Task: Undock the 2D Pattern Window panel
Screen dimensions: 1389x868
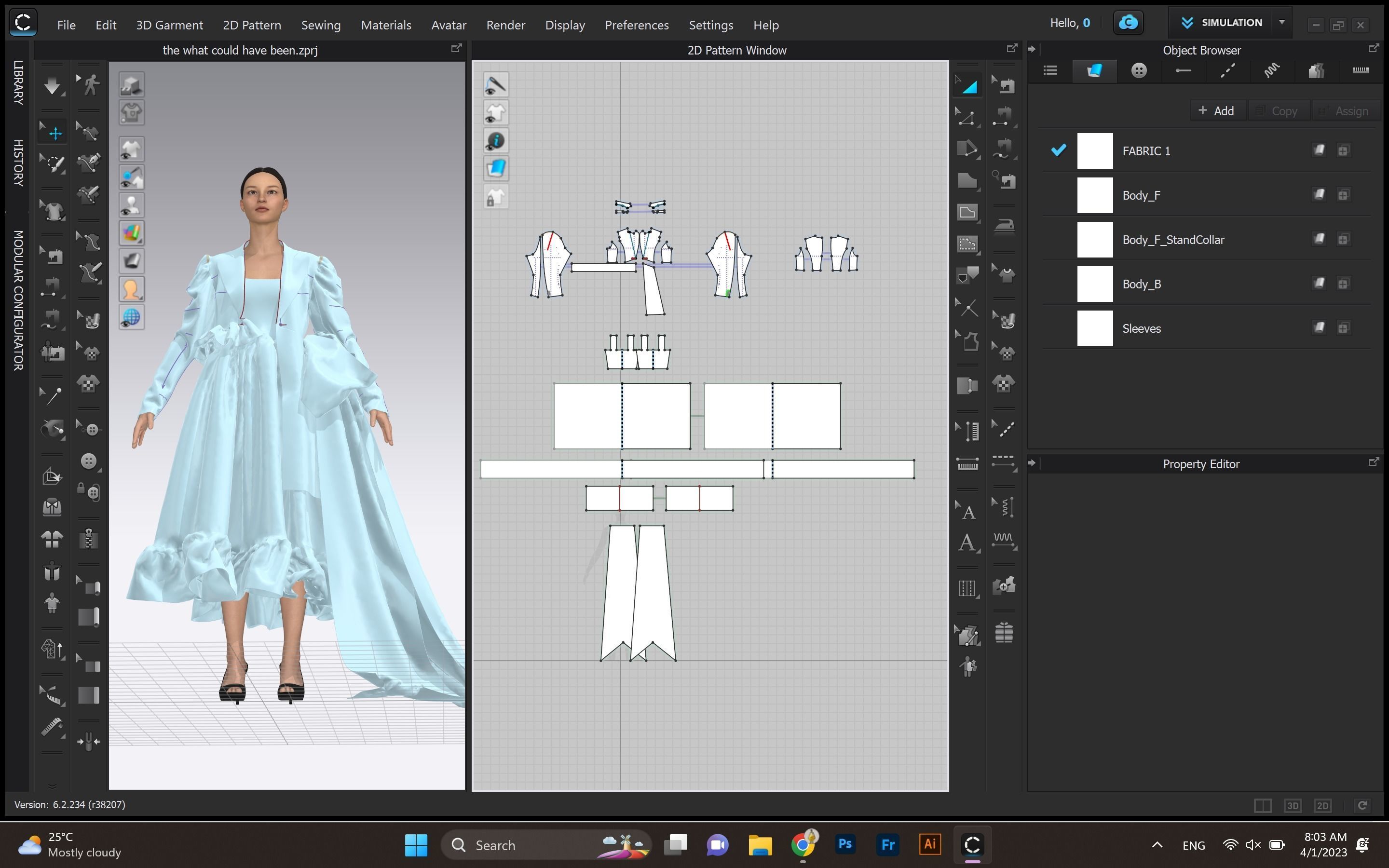Action: (x=1012, y=48)
